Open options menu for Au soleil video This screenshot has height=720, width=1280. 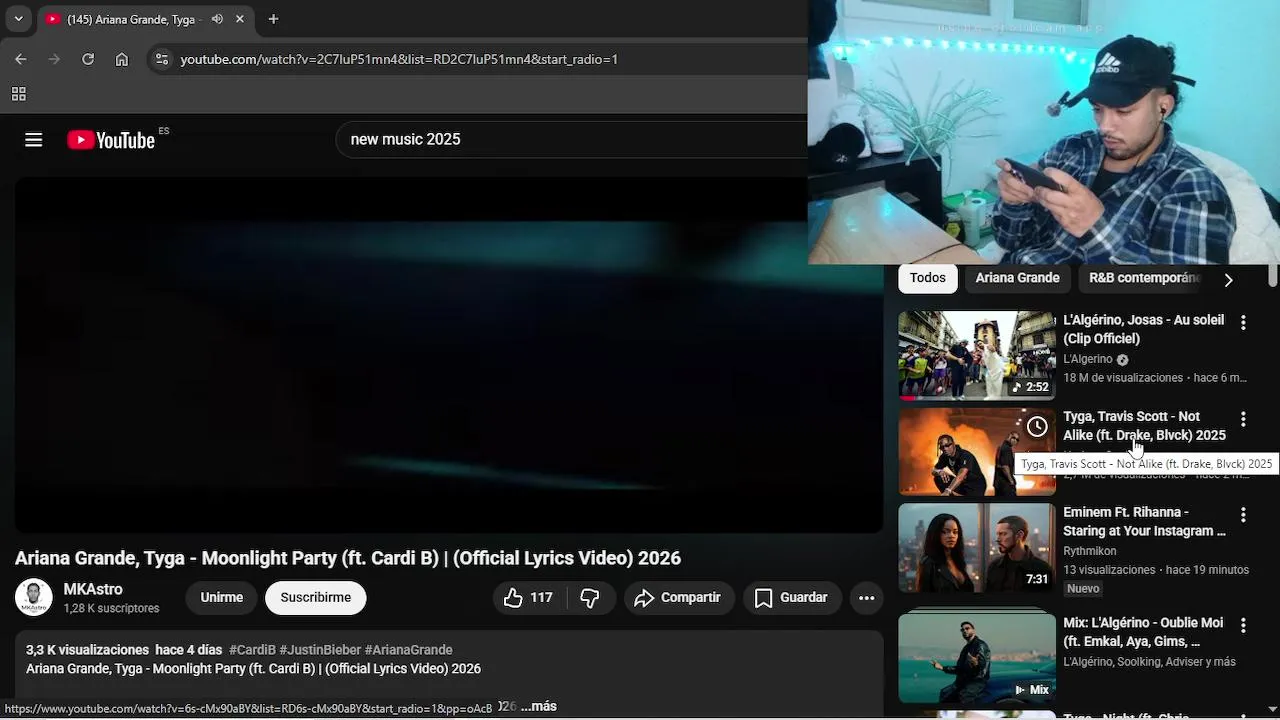pos(1243,322)
